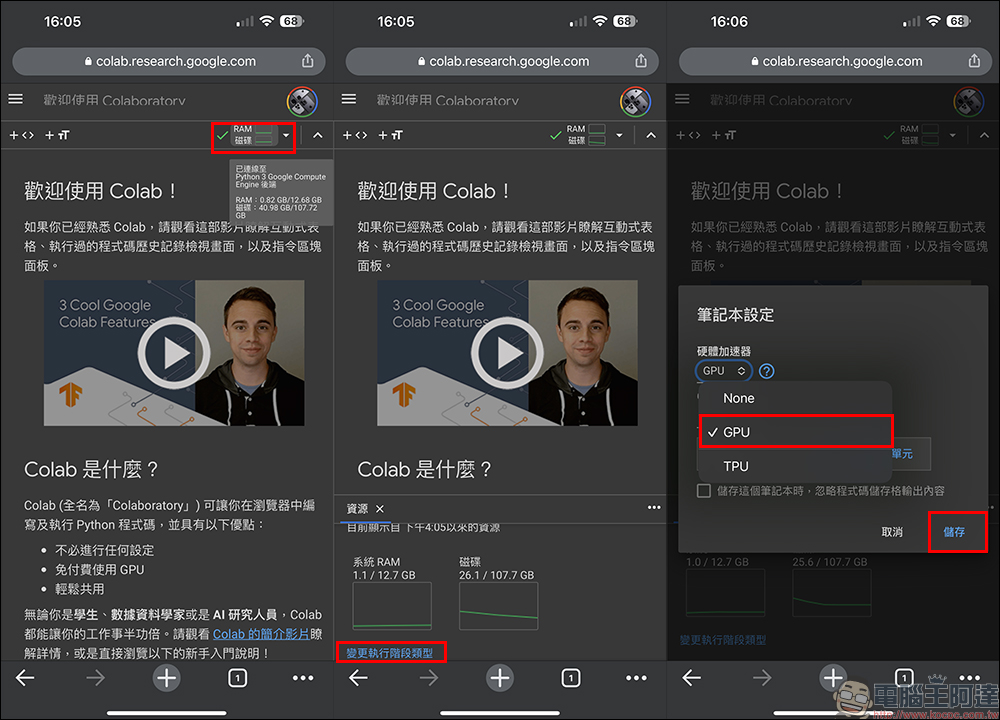The height and width of the screenshot is (720, 1000).
Task: Play the Colab features video in middle phone
Action: click(x=507, y=353)
